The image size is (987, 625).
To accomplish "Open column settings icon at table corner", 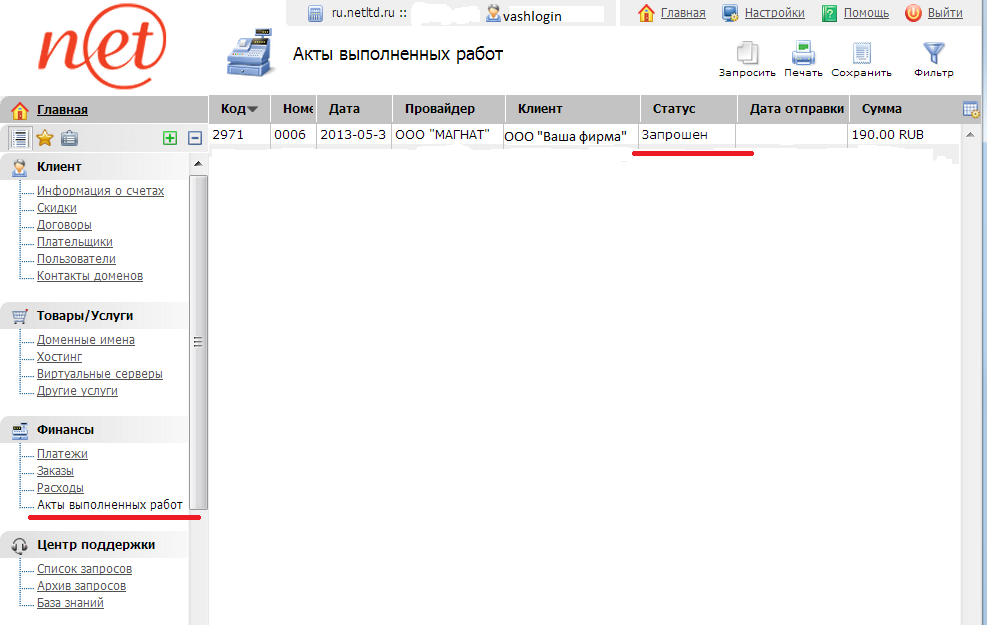I will pos(970,109).
